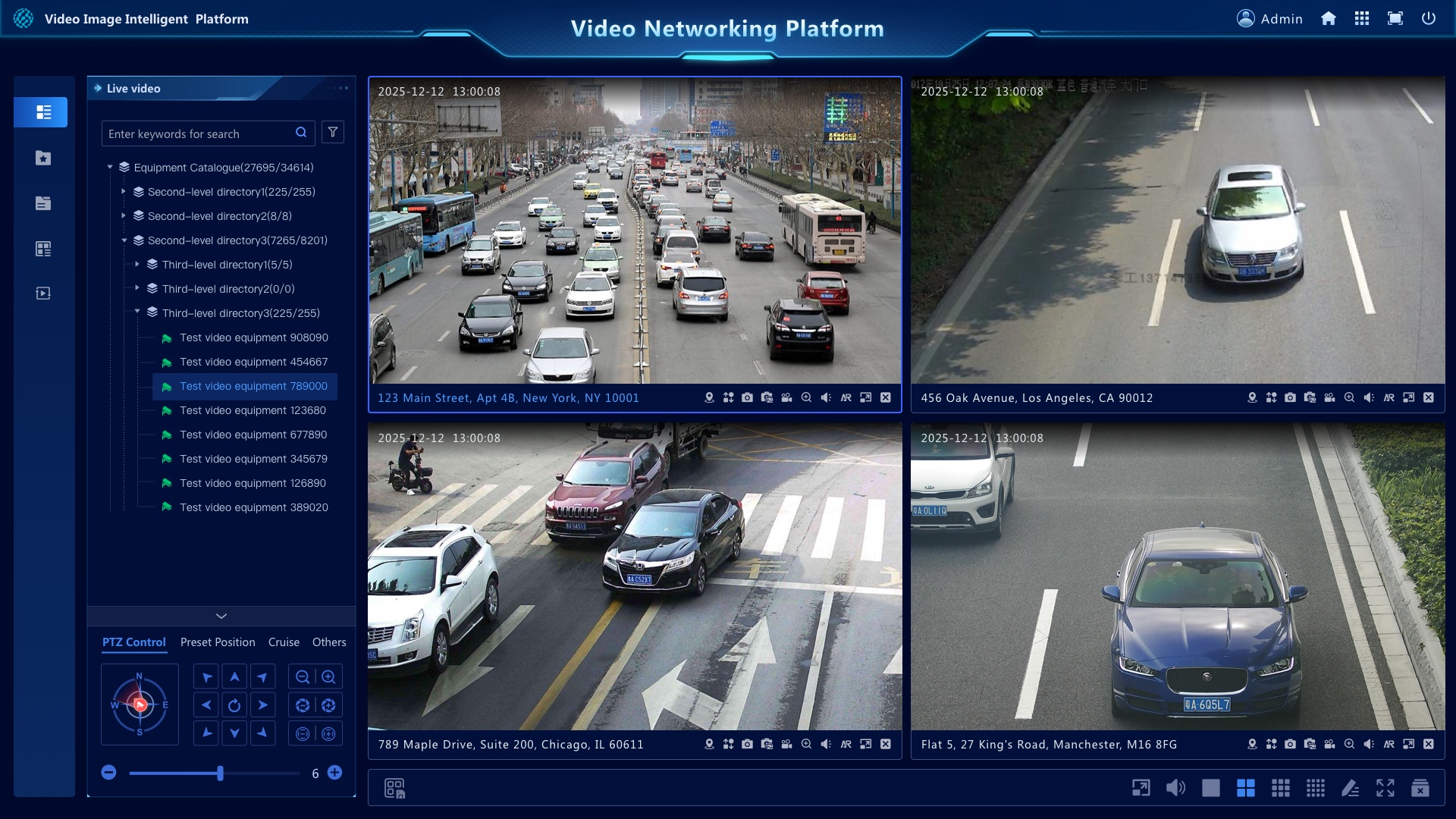Toggle global sound in the bottom toolbar
Viewport: 1456px width, 819px height.
(1176, 788)
